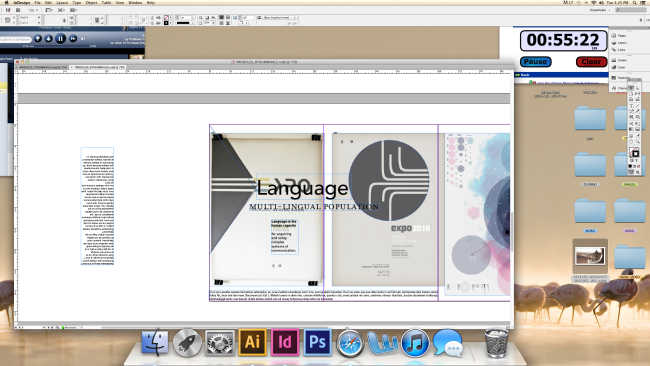Open the Object menu

point(91,2)
